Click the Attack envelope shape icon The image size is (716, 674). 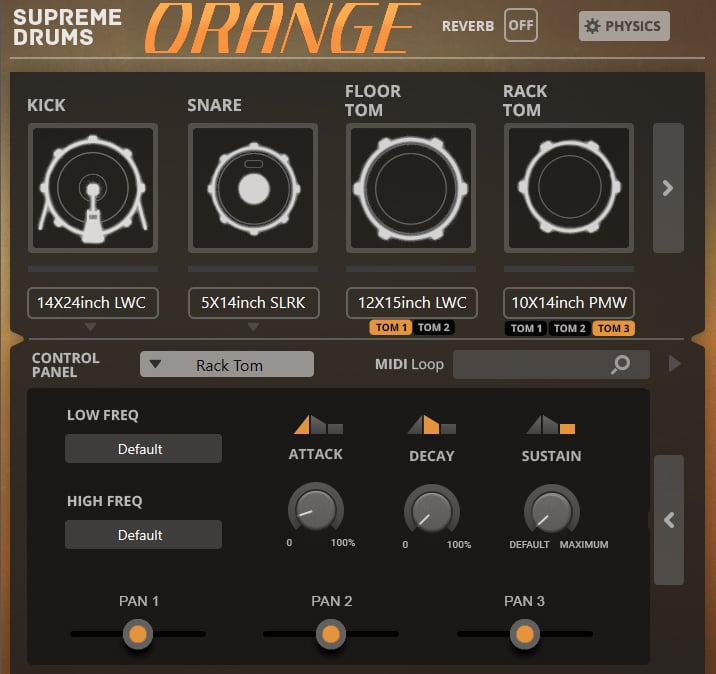coord(318,425)
